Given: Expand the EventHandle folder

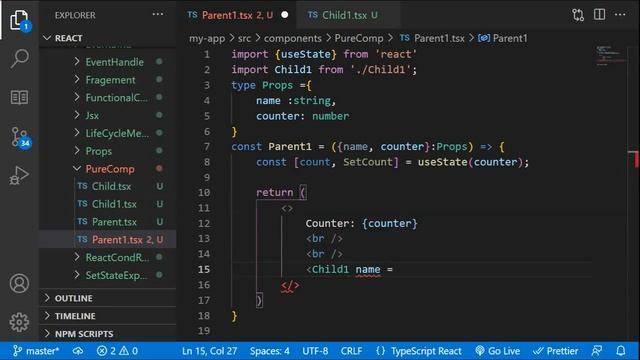Looking at the screenshot, I should click(x=114, y=62).
